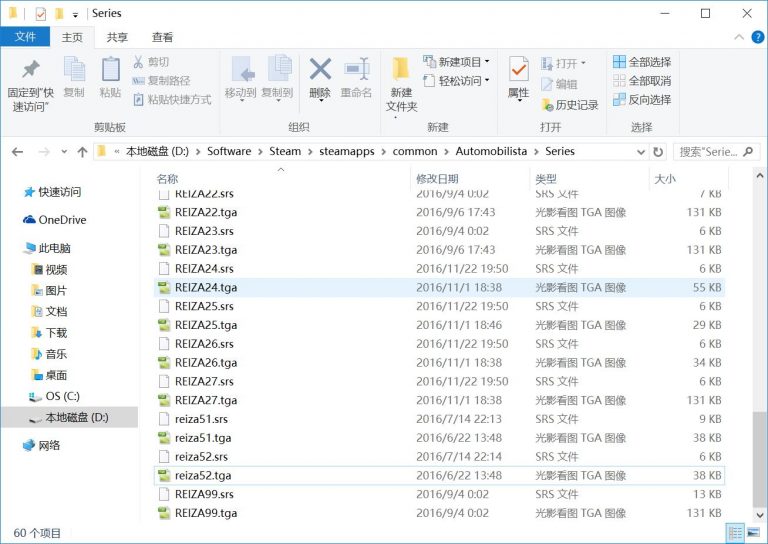Click the Search Series input field
This screenshot has width=768, height=544.
[716, 152]
